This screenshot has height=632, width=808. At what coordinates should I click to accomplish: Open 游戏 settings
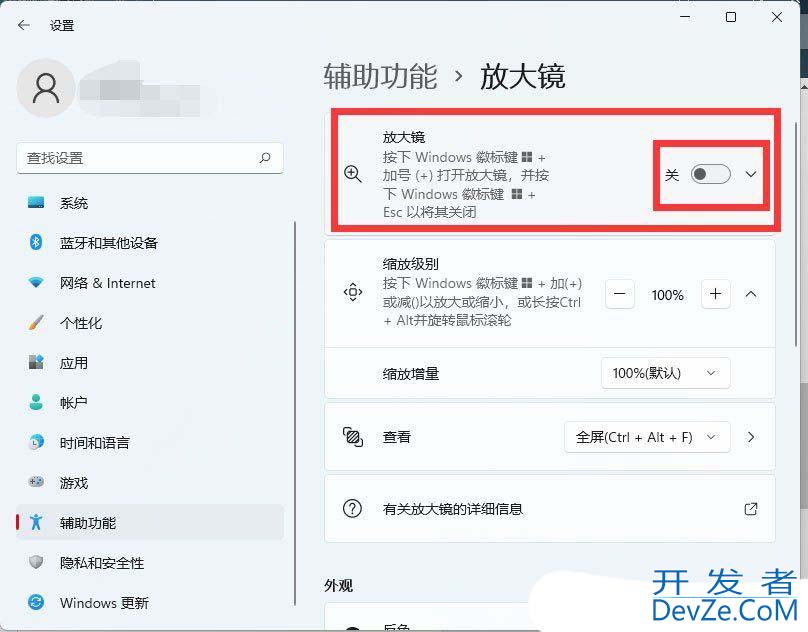coord(150,483)
